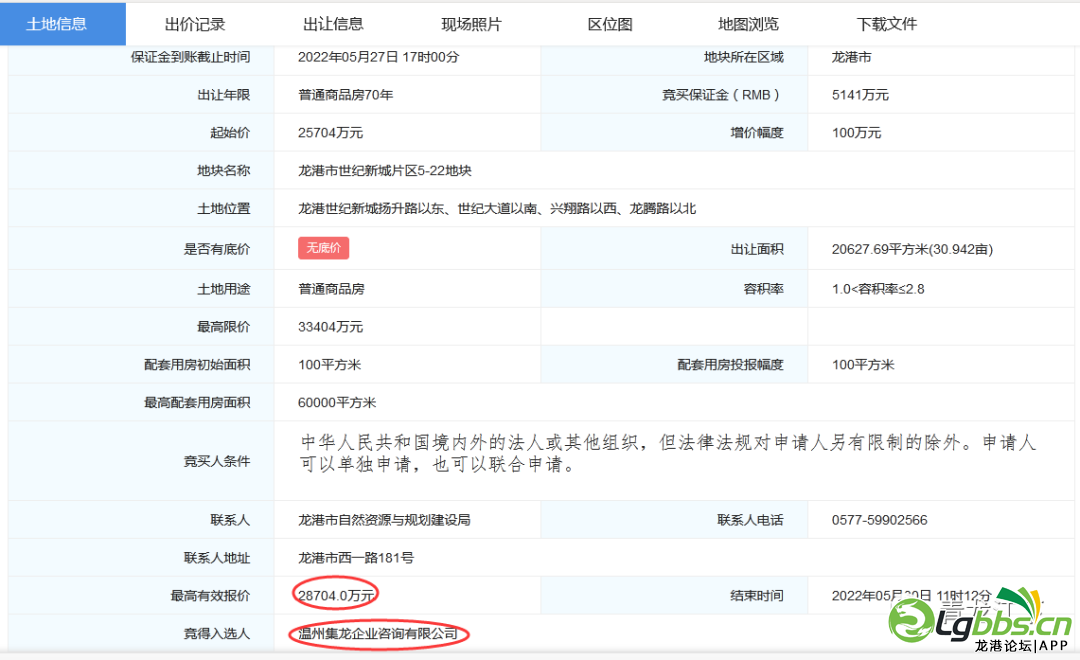Click the 竞买保证金（RMB） label
This screenshot has height=660, width=1080.
[723, 95]
